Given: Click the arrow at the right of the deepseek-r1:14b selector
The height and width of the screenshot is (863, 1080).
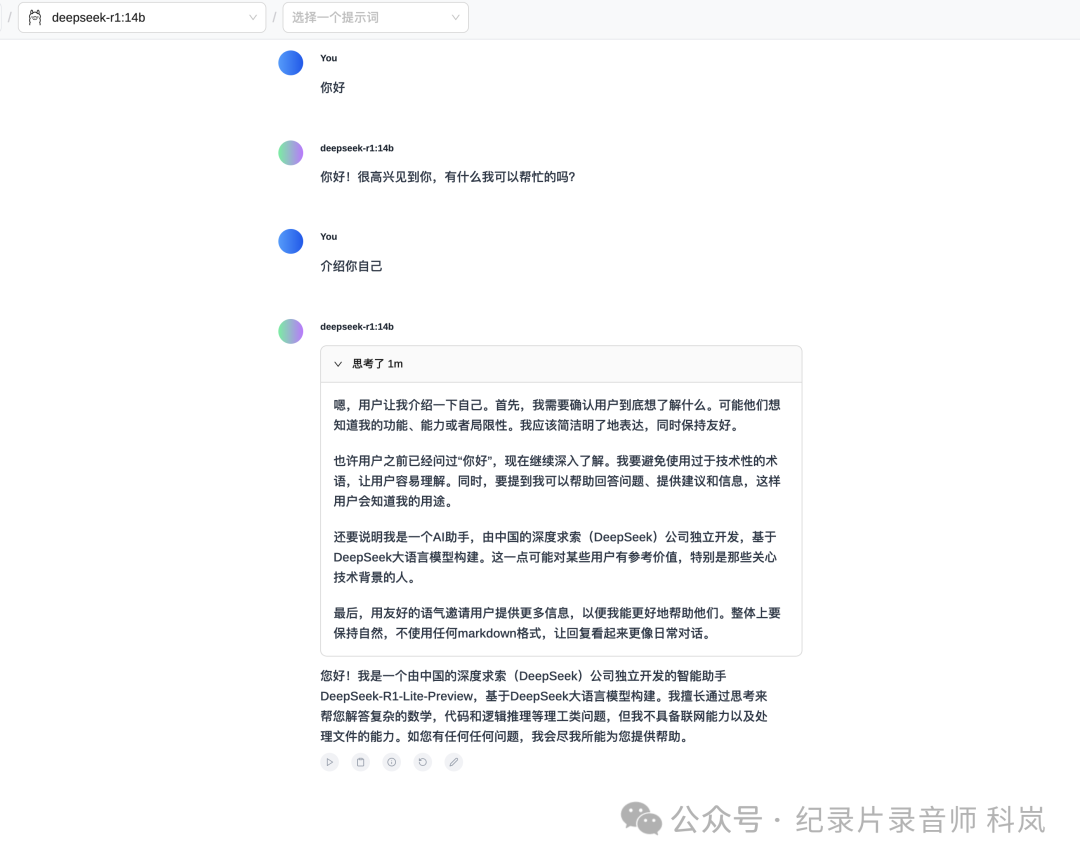Looking at the screenshot, I should [x=253, y=17].
